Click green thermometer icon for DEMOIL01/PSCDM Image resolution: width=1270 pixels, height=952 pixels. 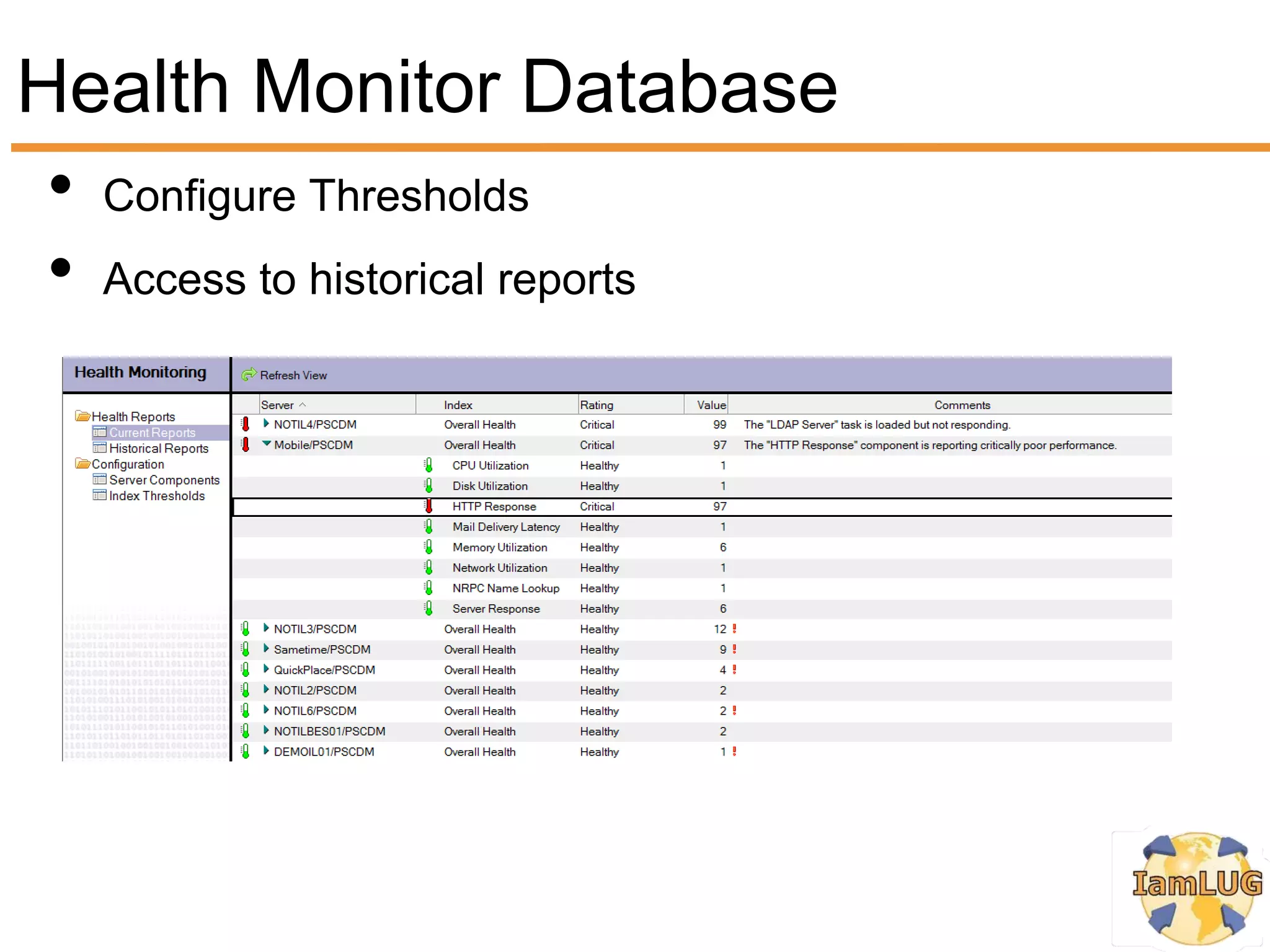[246, 751]
